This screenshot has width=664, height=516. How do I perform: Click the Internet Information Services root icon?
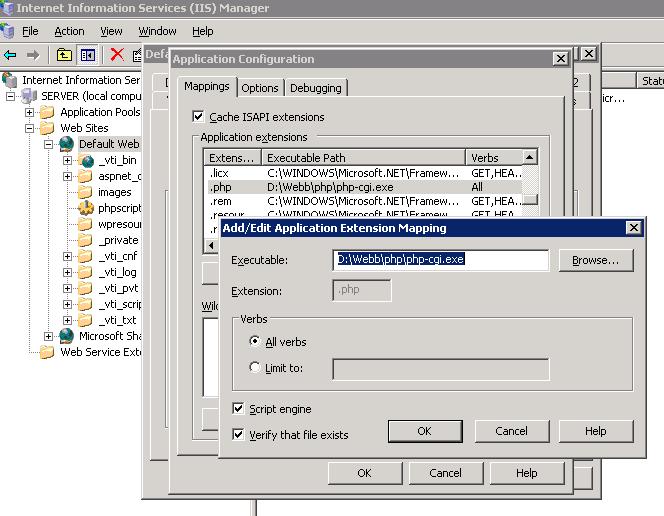9,80
